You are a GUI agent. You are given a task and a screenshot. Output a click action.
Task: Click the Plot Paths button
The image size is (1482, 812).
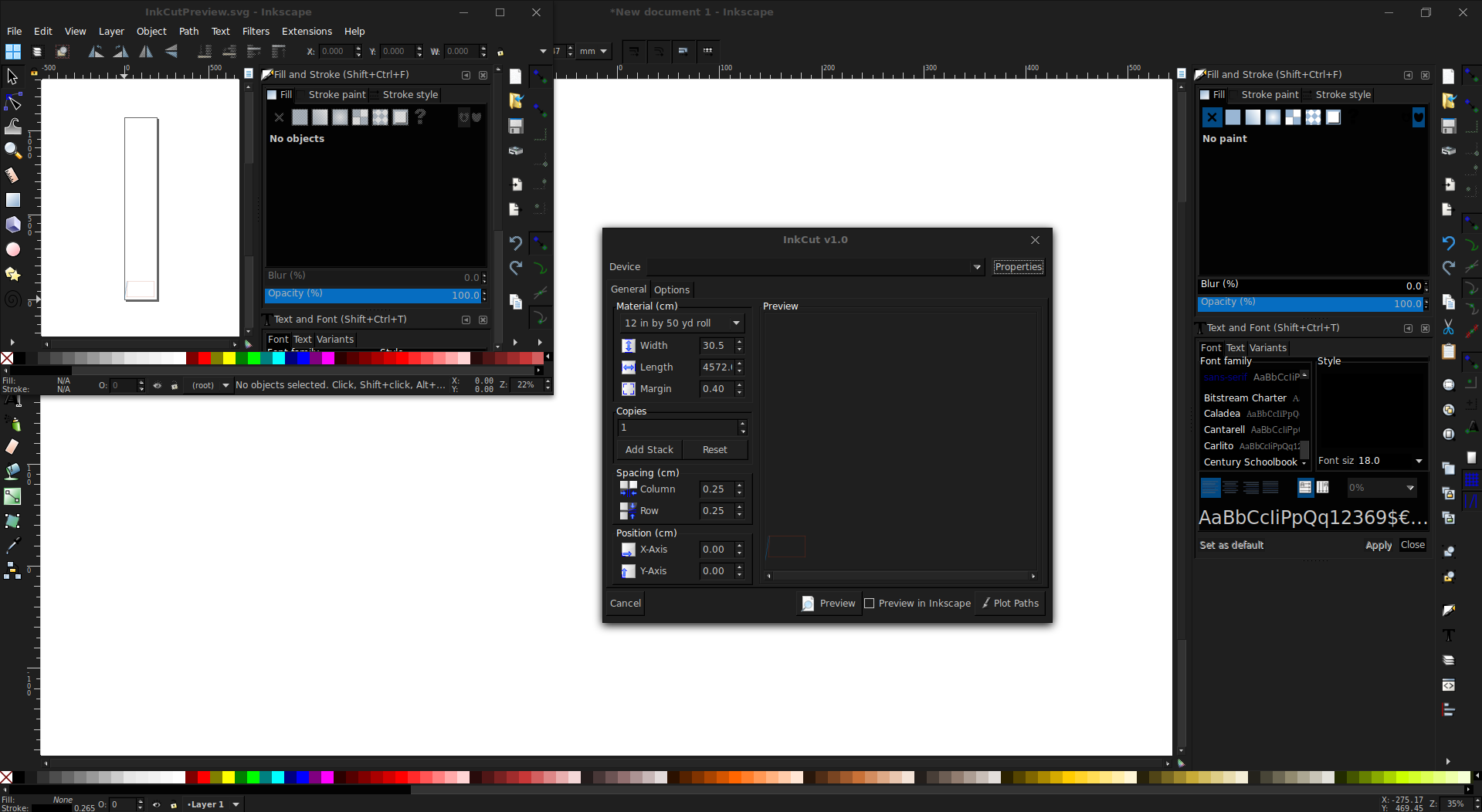pyautogui.click(x=1010, y=604)
